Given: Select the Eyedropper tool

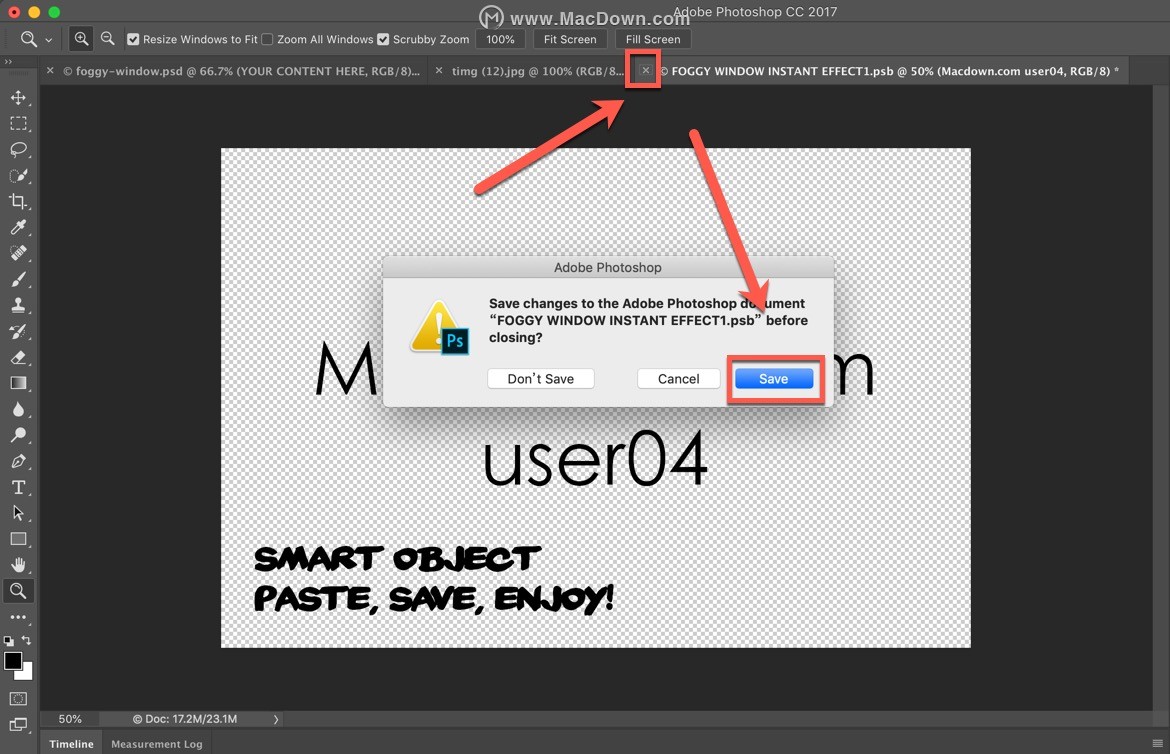Looking at the screenshot, I should 18,227.
